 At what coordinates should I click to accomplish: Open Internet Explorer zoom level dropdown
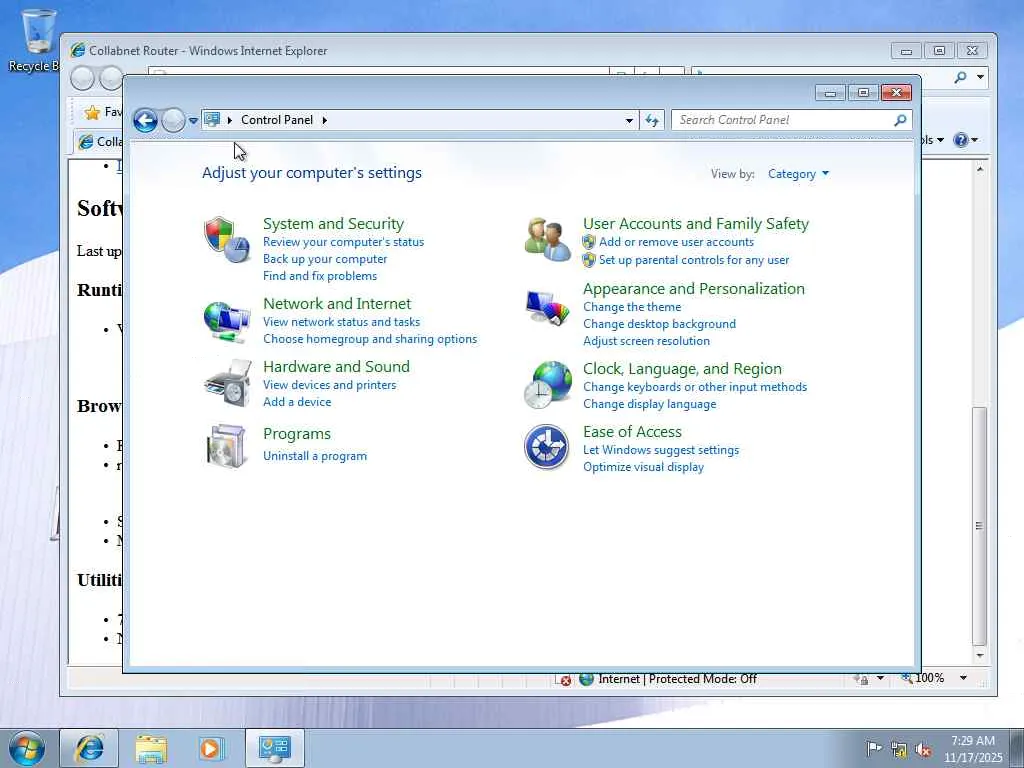(x=963, y=679)
